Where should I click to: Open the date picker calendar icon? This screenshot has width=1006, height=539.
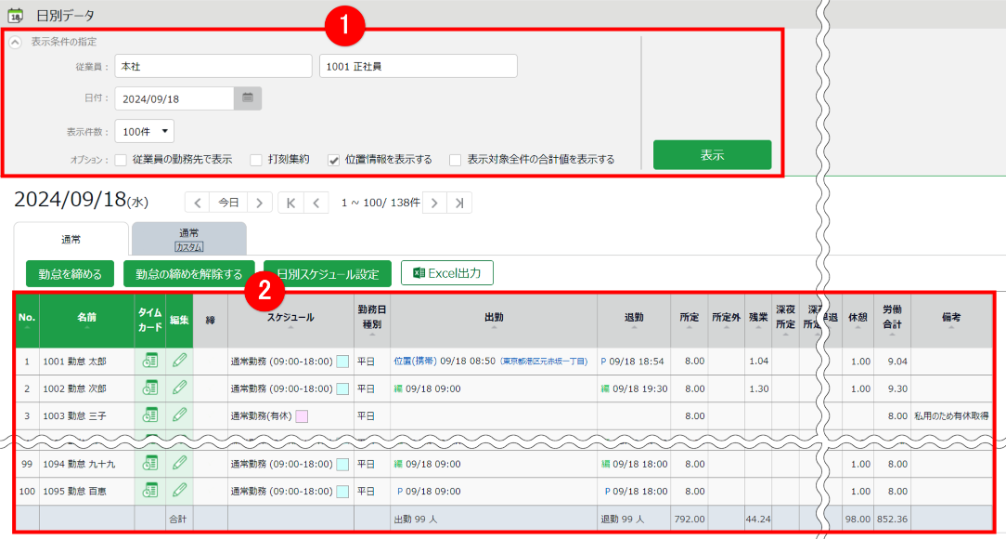pyautogui.click(x=248, y=98)
